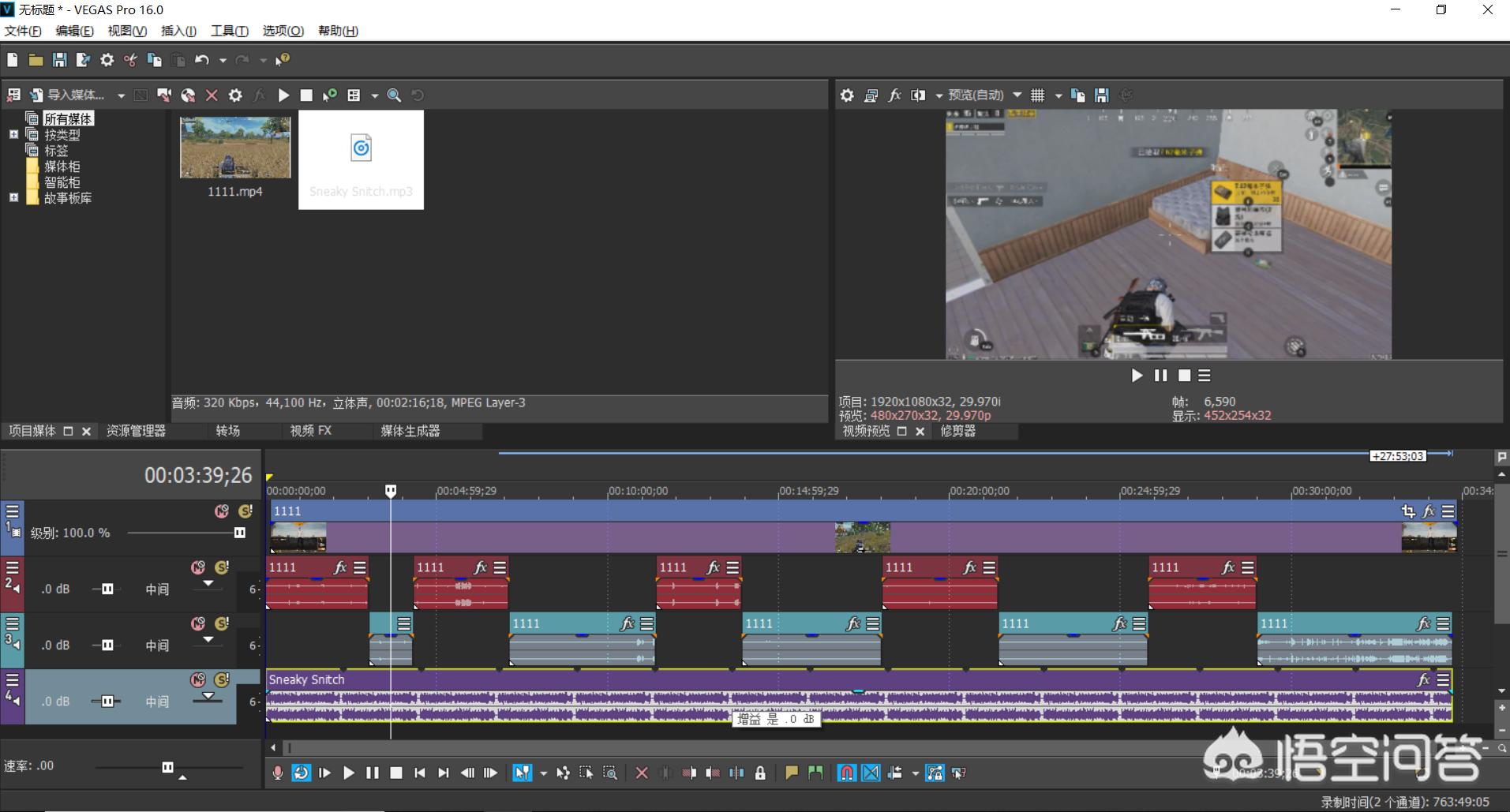Switch to the 视频 FX tab
The height and width of the screenshot is (812, 1510).
pyautogui.click(x=310, y=431)
